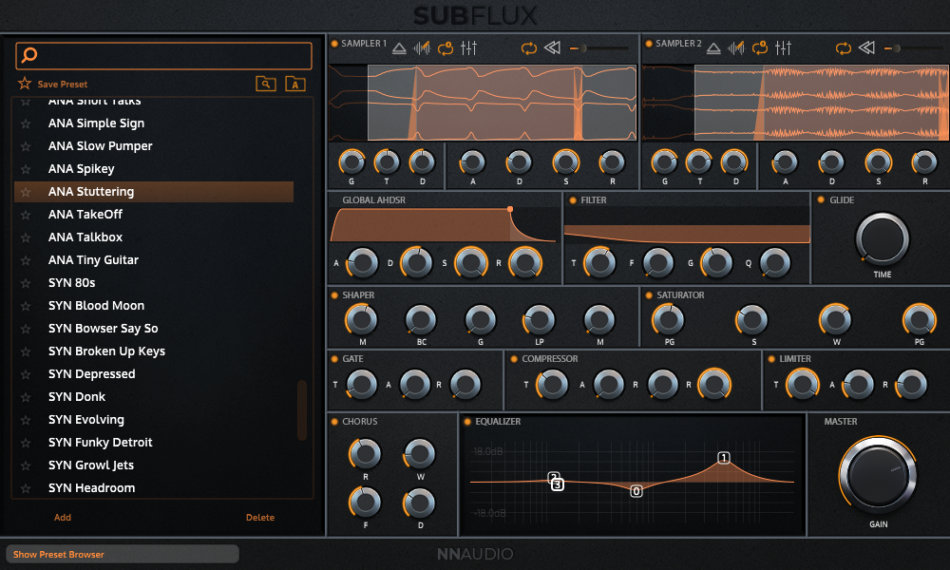Open Sampler 1 mixer sliders icon
The width and height of the screenshot is (950, 570).
coord(468,47)
